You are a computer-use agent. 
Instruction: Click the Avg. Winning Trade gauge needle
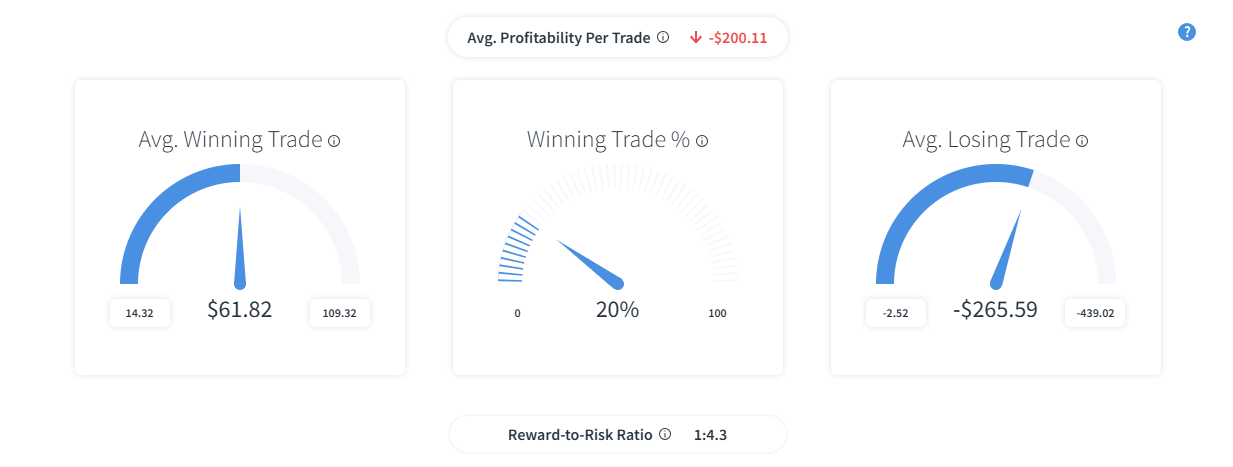click(240, 248)
